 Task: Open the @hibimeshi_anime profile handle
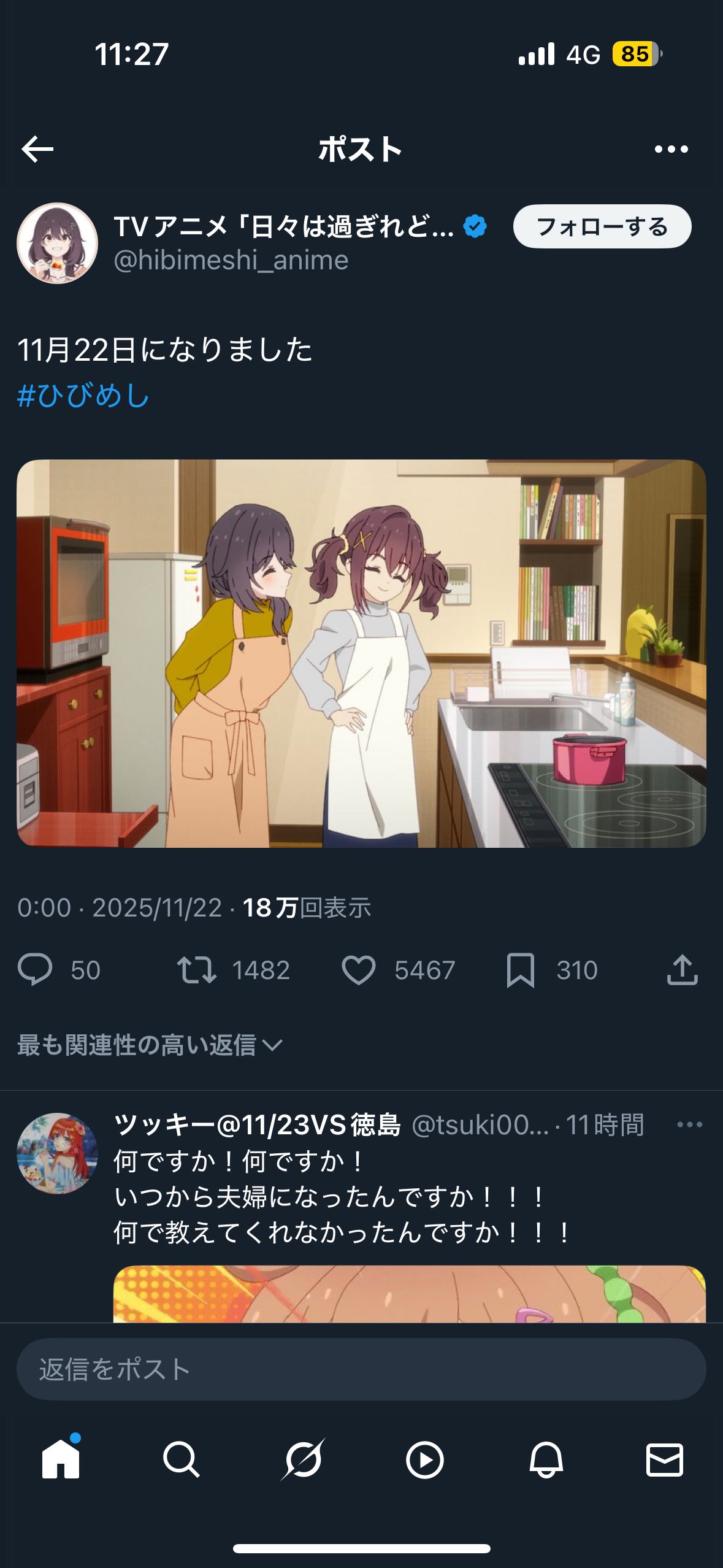tap(231, 260)
